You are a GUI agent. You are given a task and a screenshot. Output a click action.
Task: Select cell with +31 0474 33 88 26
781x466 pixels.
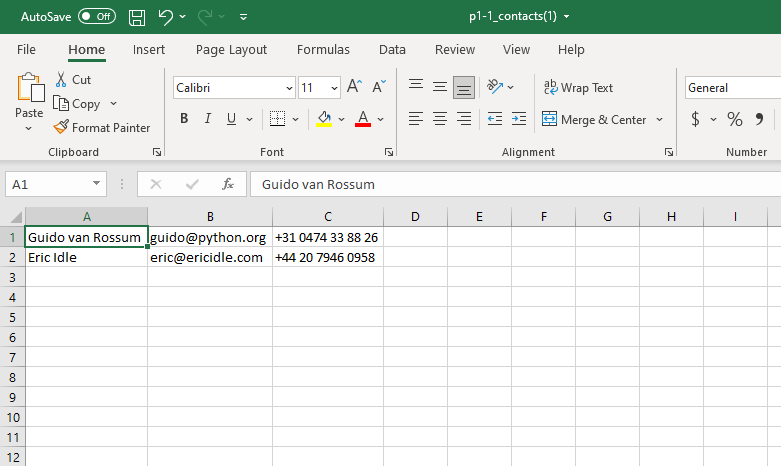point(328,237)
